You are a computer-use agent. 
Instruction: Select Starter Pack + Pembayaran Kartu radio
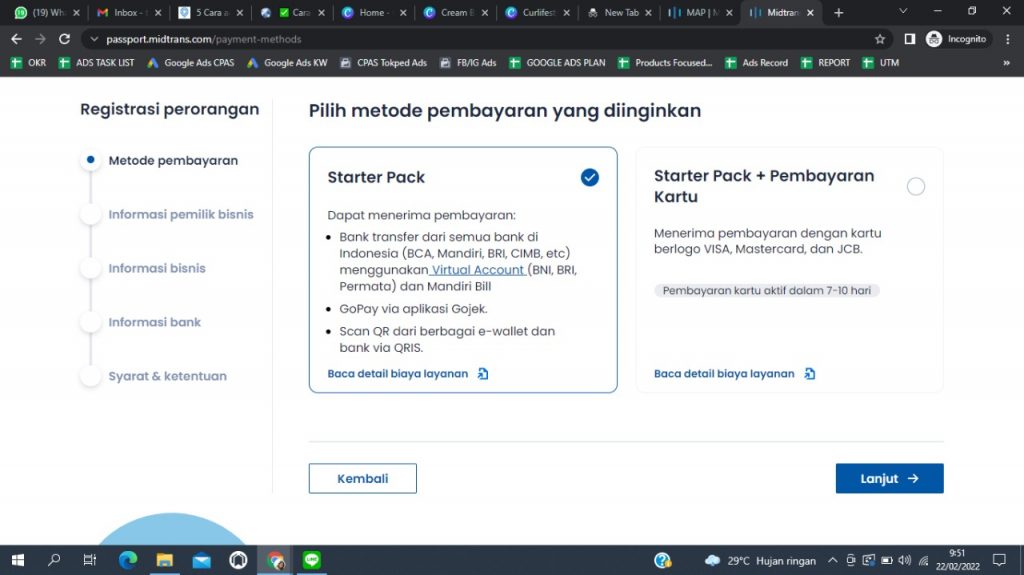916,186
